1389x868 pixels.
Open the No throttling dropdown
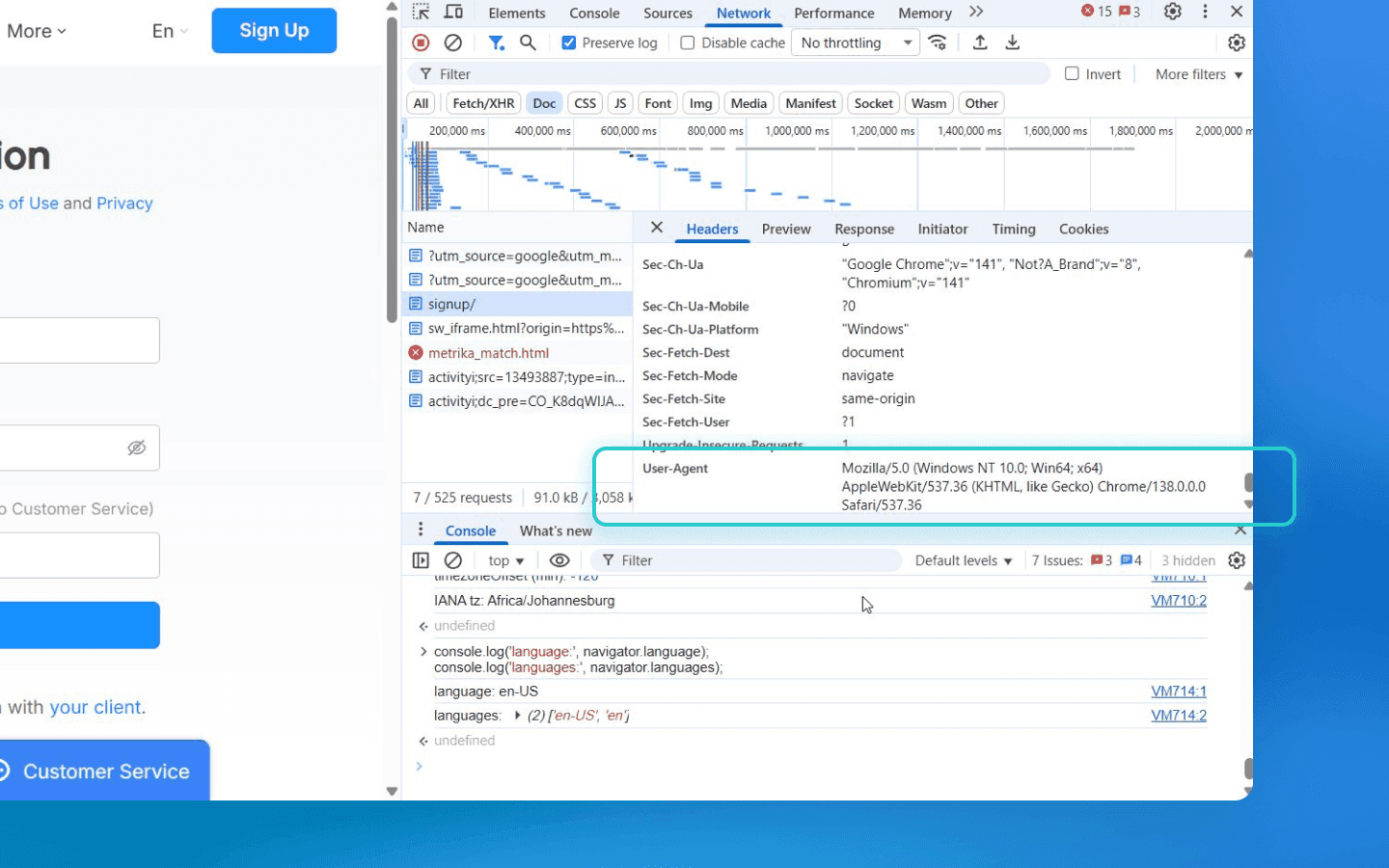point(856,42)
